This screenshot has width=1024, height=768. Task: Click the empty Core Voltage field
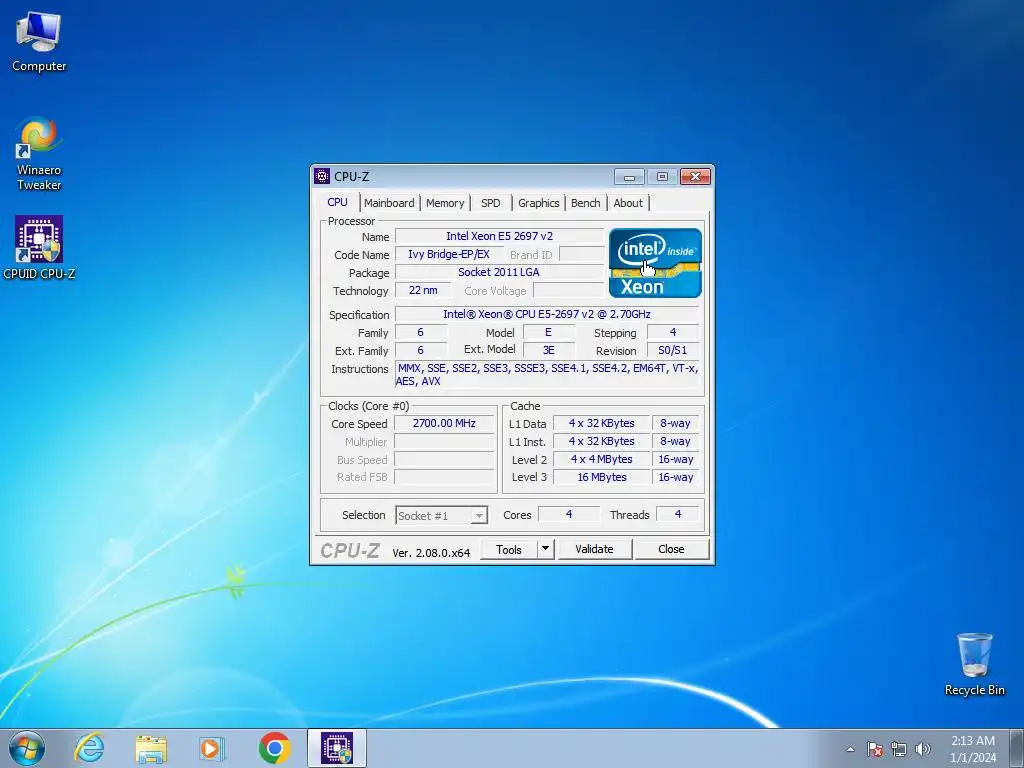pyautogui.click(x=569, y=291)
